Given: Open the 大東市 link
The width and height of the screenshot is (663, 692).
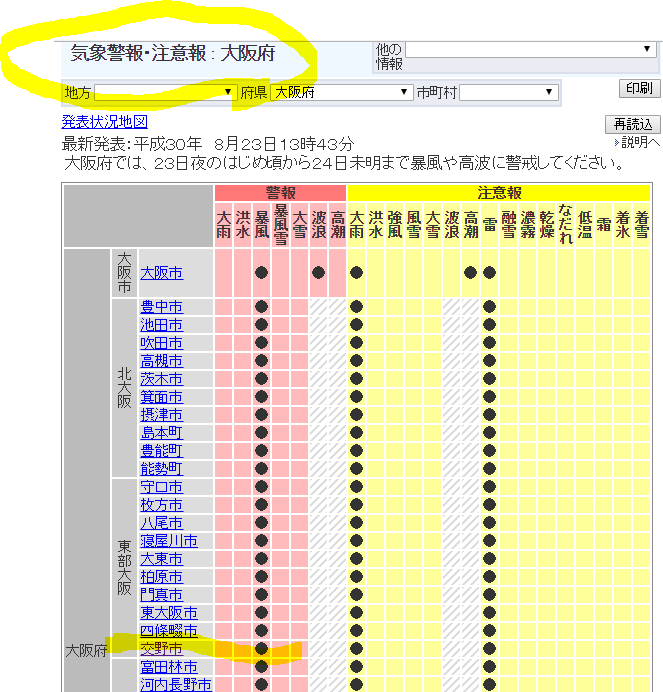Looking at the screenshot, I should click(x=161, y=559).
